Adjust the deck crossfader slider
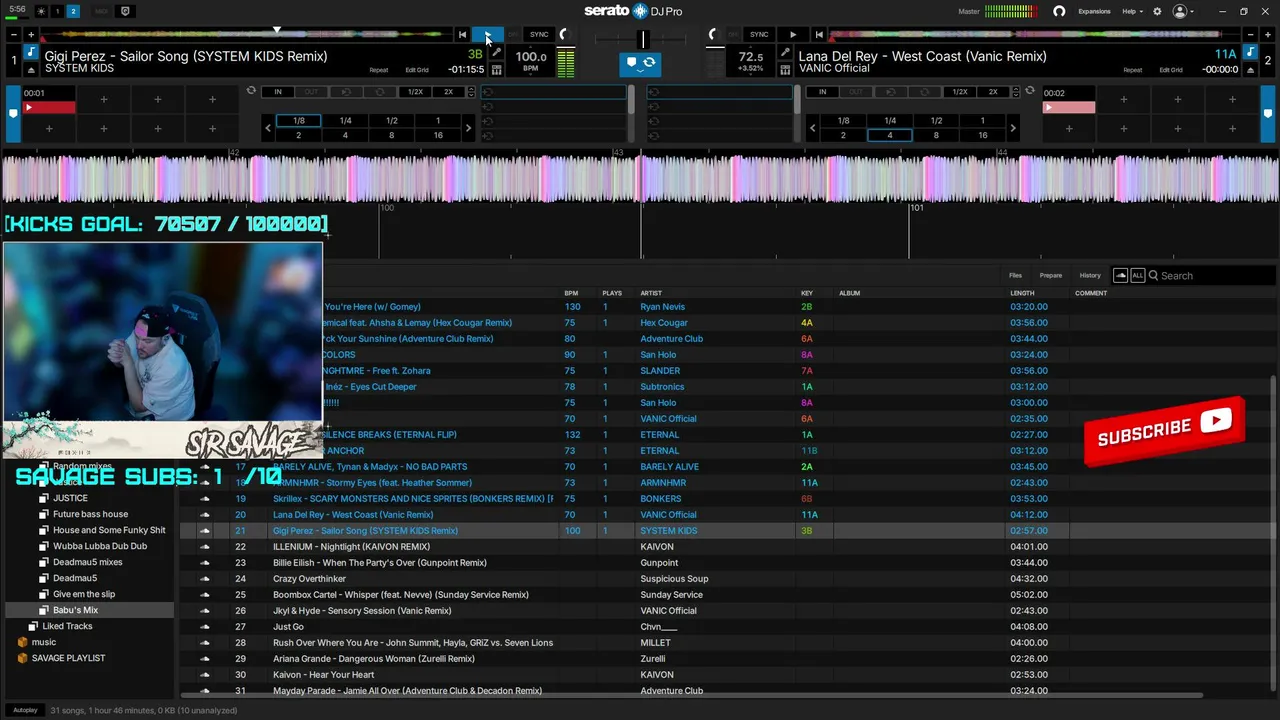This screenshot has height=720, width=1280. coord(645,39)
